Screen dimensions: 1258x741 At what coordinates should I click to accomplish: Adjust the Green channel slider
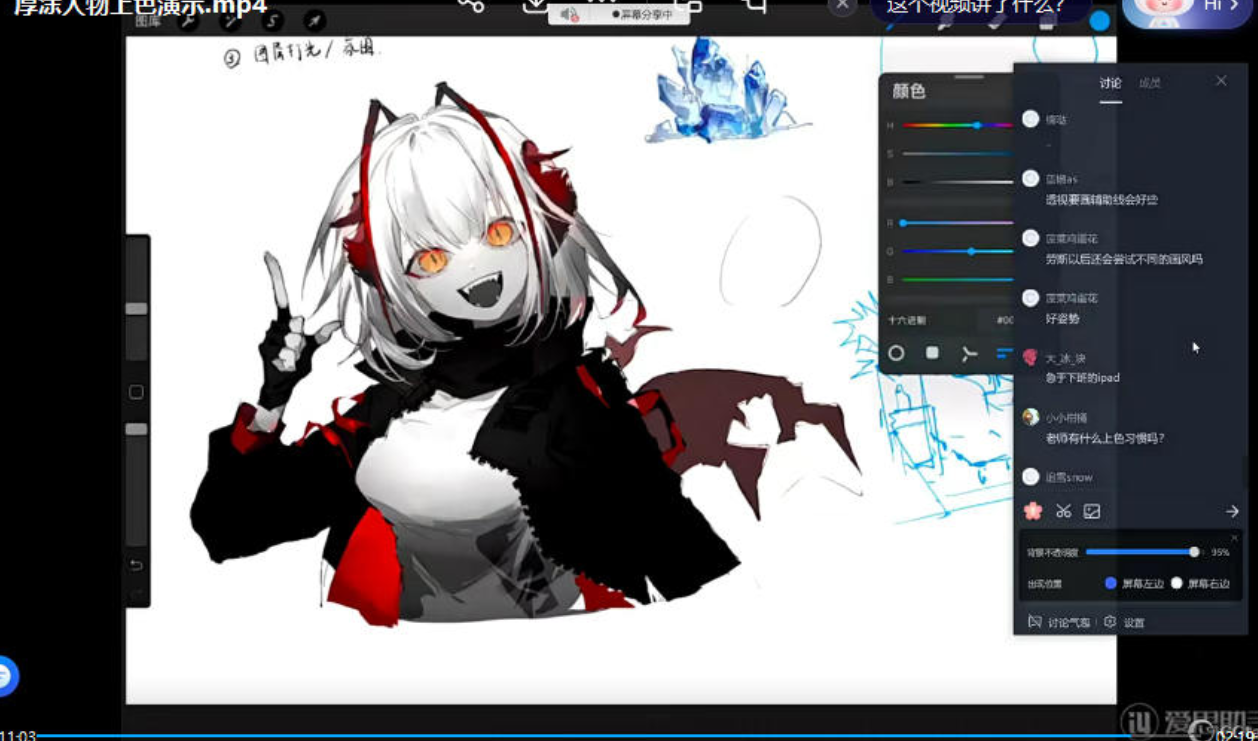[x=958, y=251]
